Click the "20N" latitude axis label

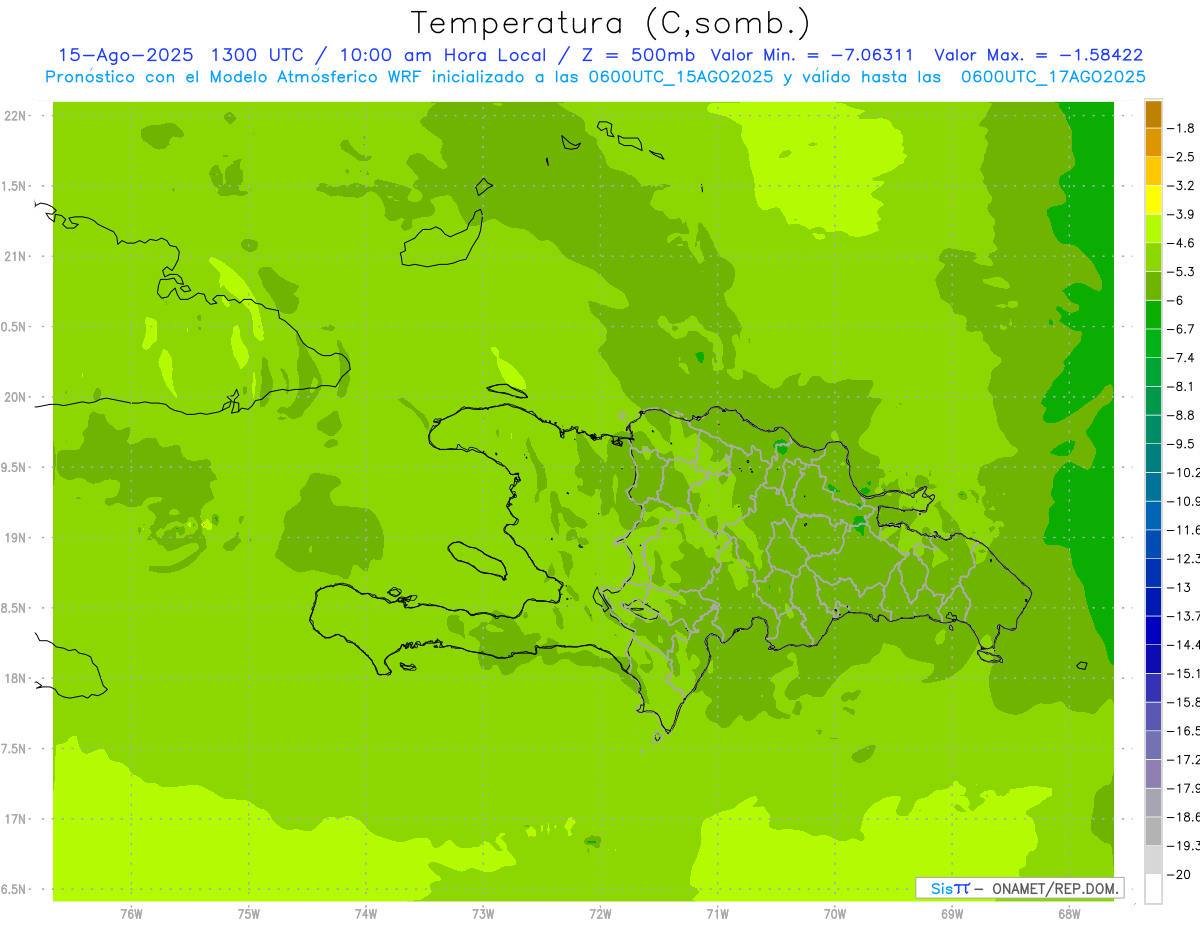(16, 397)
